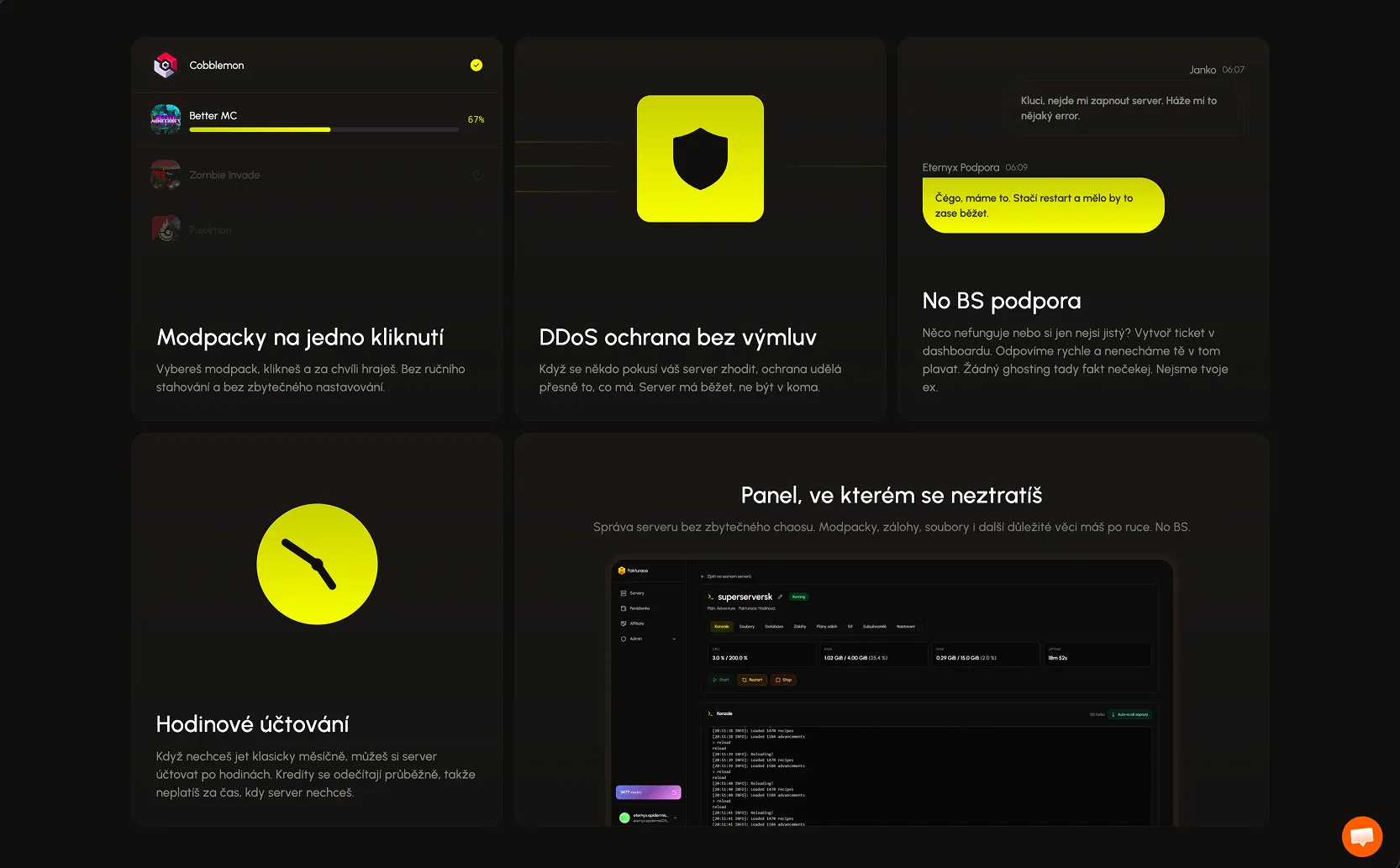The image size is (1400, 868).
Task: Click the '67%' progress value
Action: tap(476, 119)
